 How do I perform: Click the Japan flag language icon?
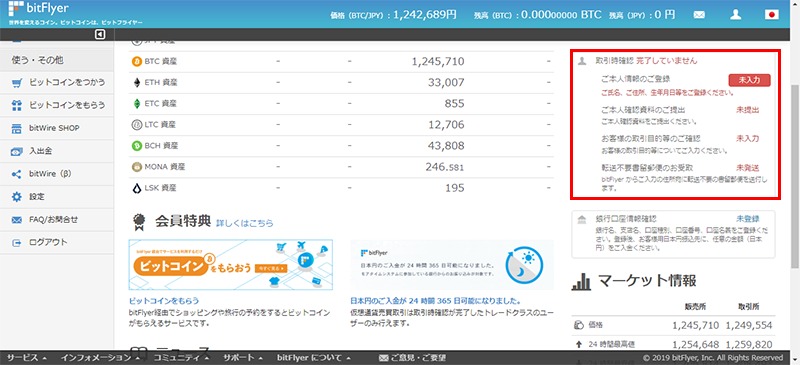771,15
